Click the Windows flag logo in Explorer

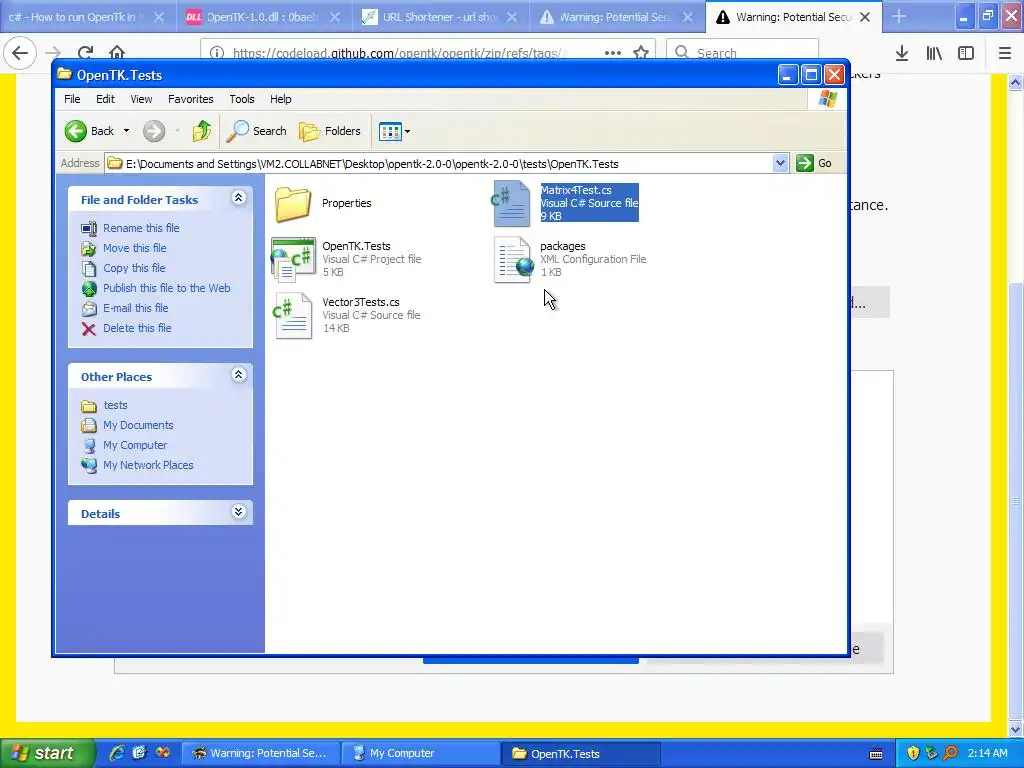(827, 99)
